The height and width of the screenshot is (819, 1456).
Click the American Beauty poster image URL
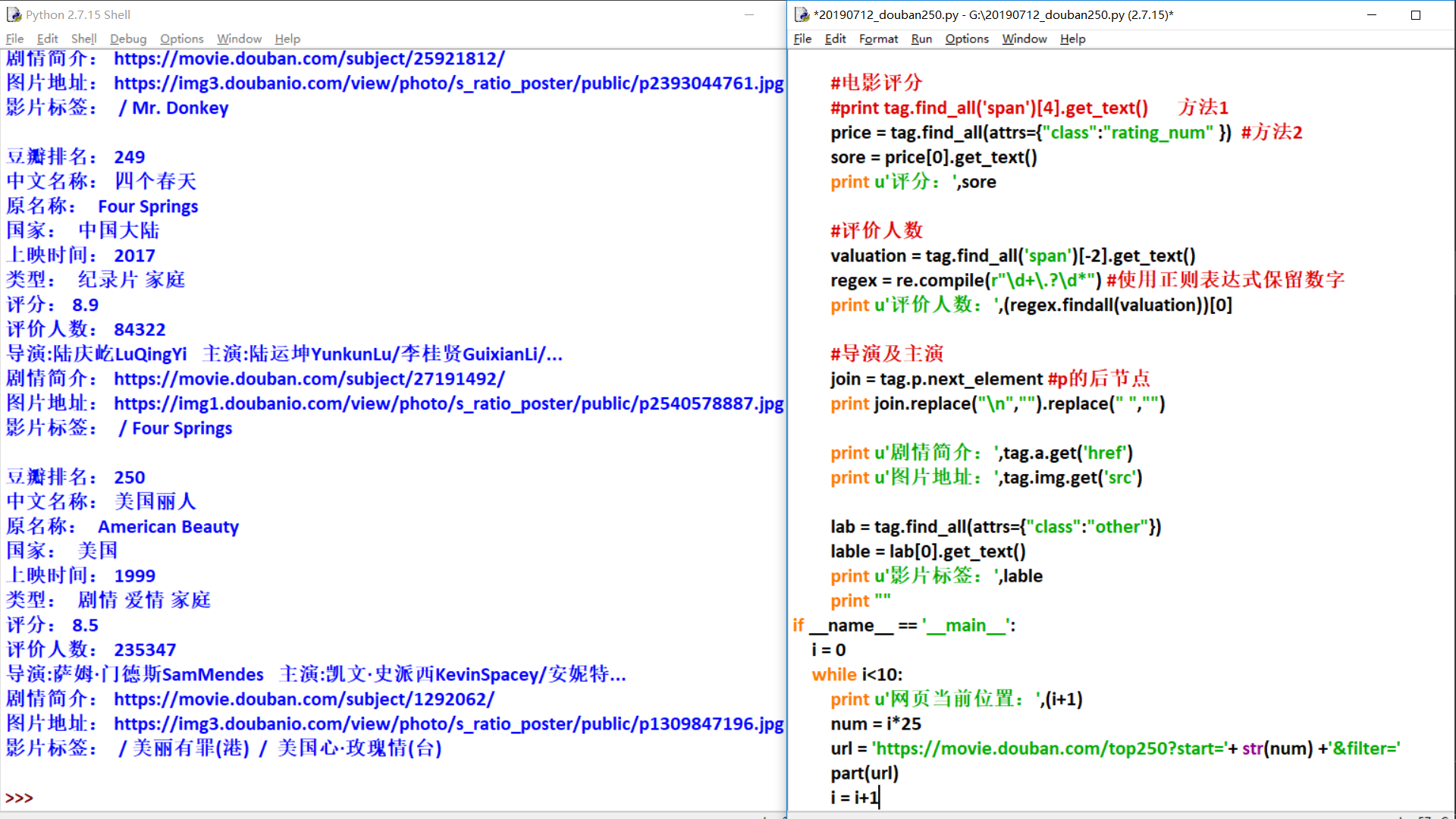point(449,724)
